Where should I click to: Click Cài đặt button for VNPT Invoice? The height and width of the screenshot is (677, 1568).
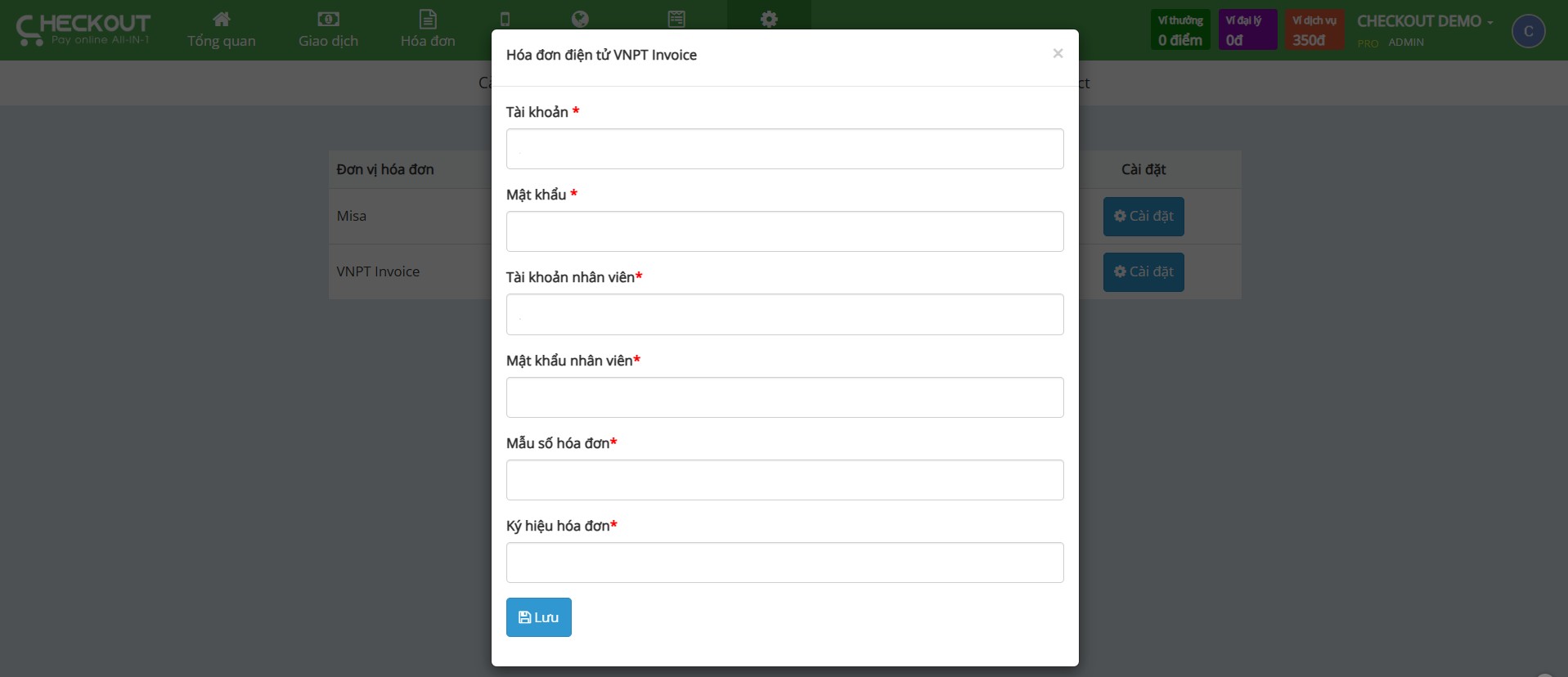[x=1143, y=272]
